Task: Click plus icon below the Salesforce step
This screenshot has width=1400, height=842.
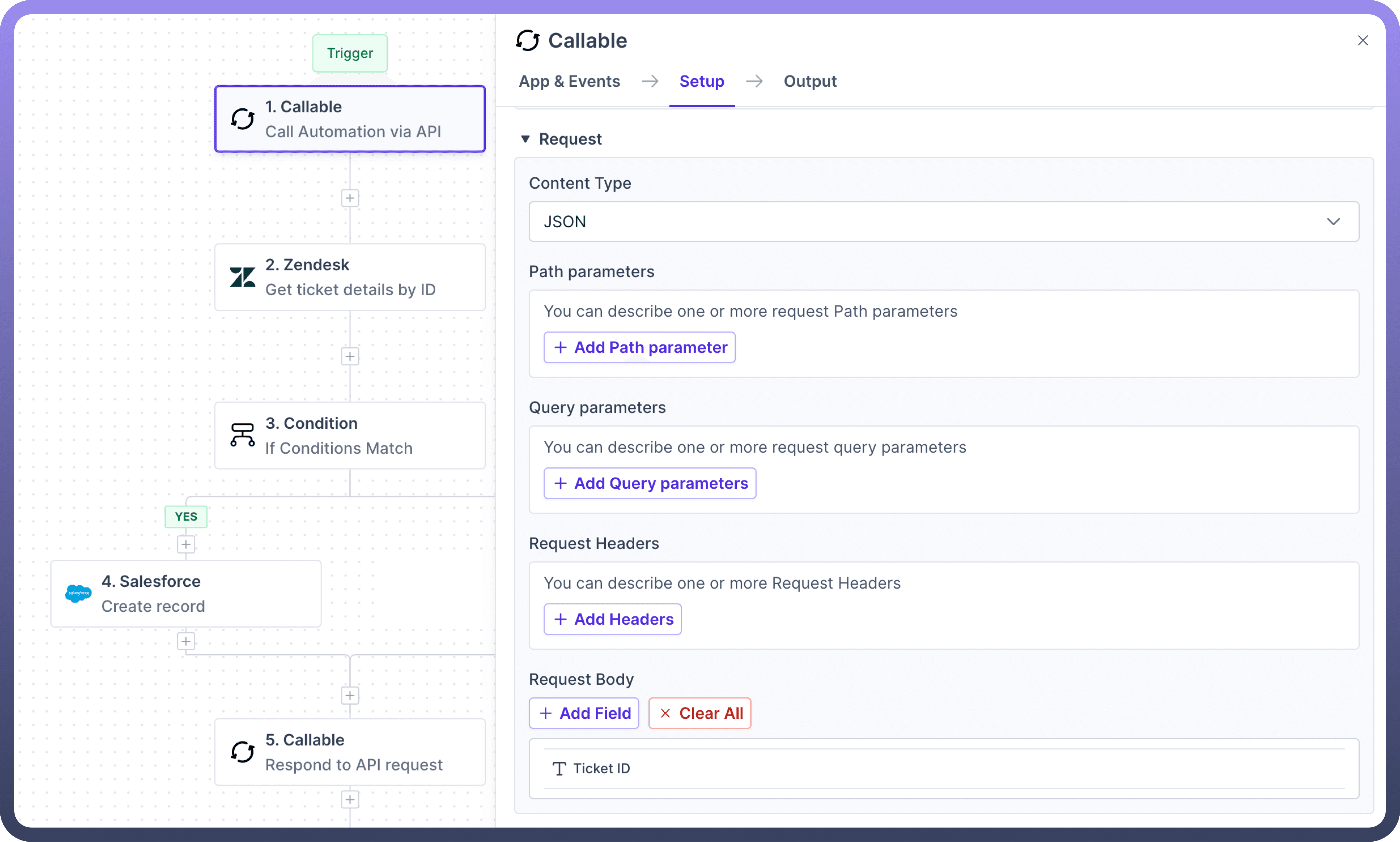Action: click(x=186, y=641)
